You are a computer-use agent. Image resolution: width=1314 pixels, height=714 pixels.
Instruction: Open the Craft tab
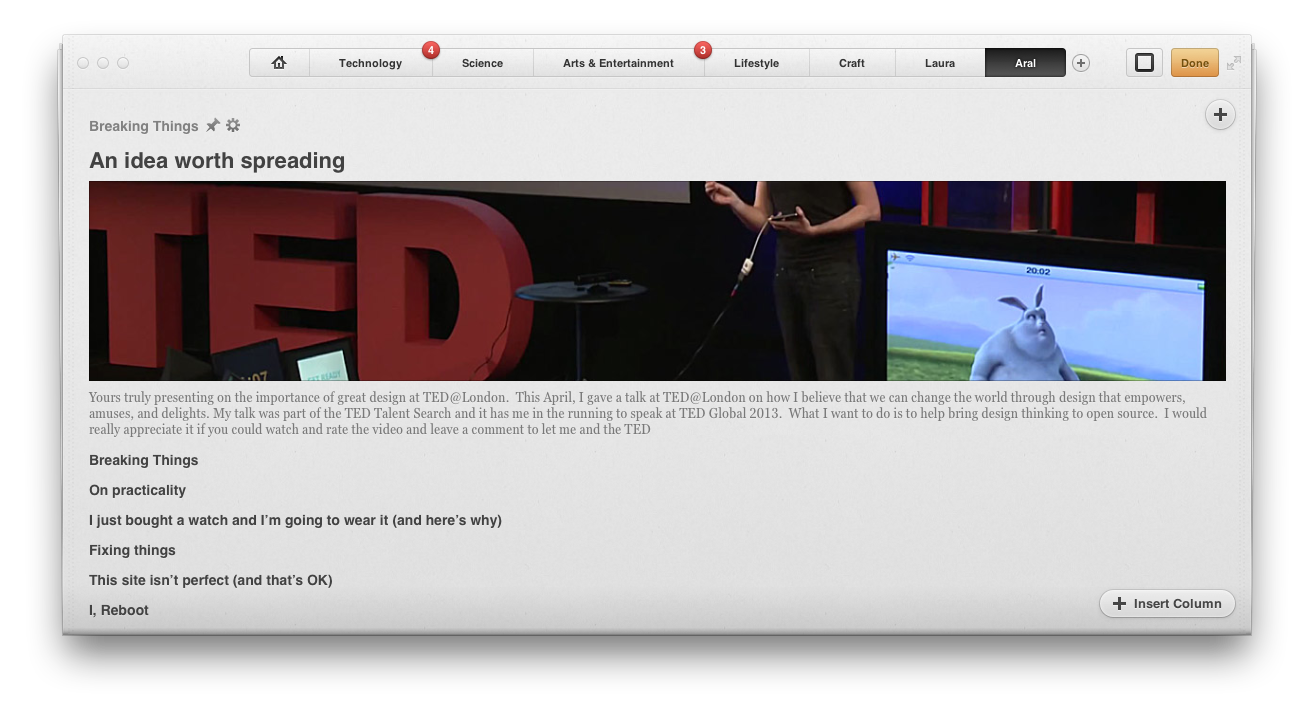852,63
